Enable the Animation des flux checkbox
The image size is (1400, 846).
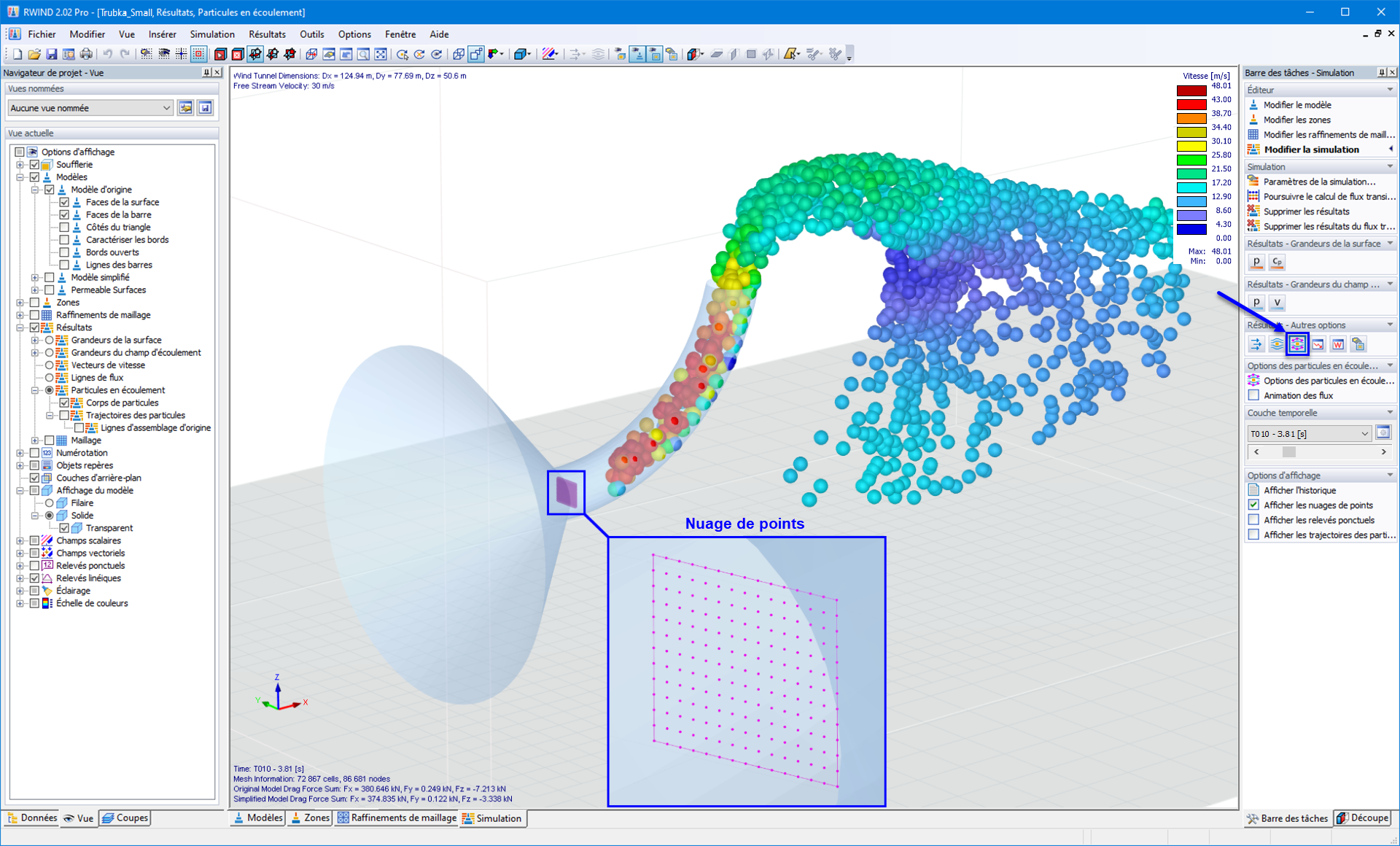(1254, 395)
